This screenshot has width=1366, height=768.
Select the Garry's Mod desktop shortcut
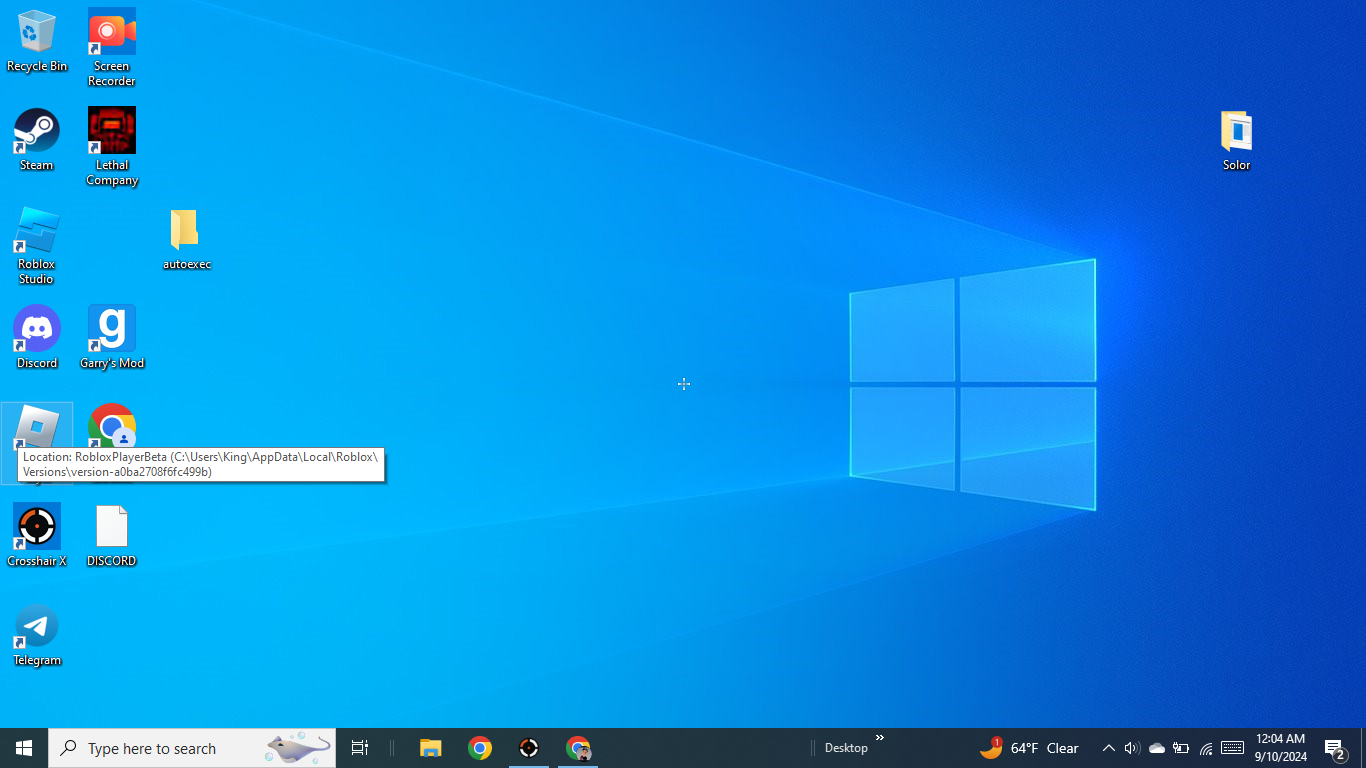[112, 338]
